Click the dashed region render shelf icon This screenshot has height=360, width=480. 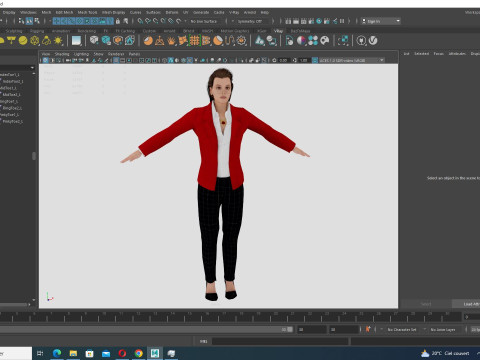tap(343, 41)
